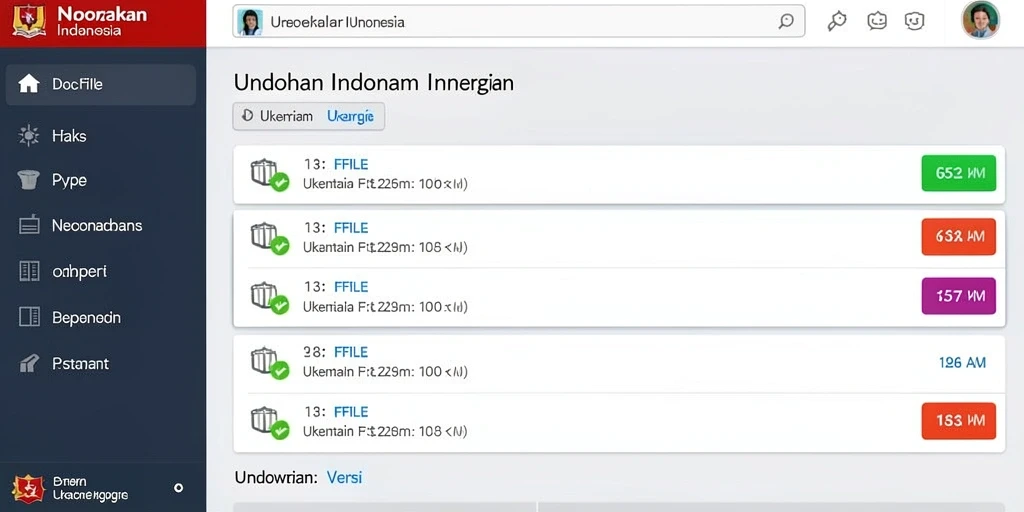Open the Pstanant sidebar entry

tap(80, 364)
